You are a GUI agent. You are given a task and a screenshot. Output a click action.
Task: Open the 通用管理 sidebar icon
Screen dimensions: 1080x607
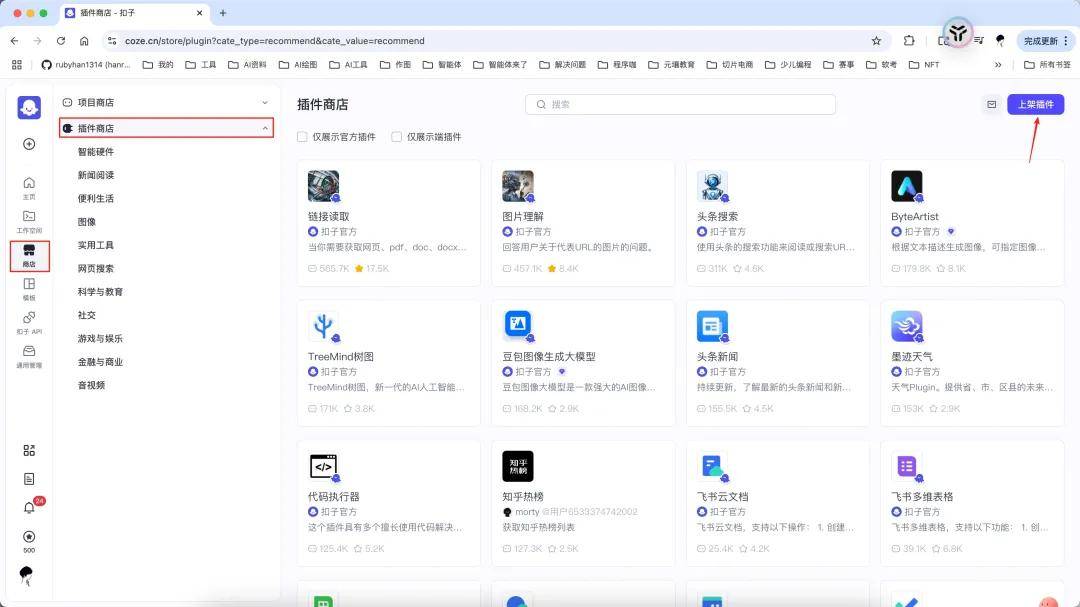tap(29, 352)
